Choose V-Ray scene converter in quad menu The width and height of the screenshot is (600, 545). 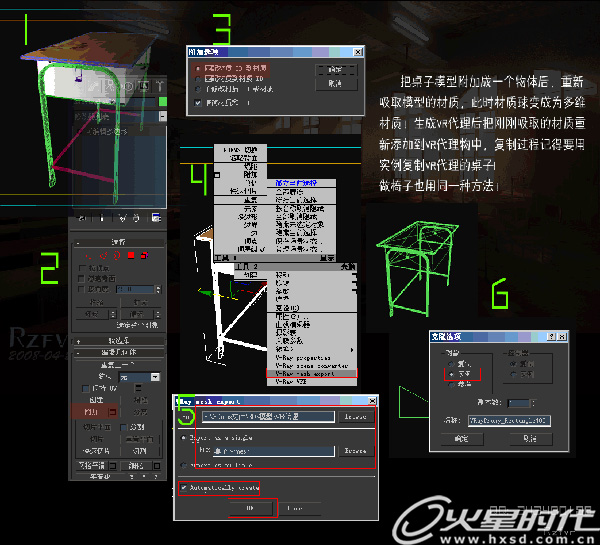click(x=311, y=366)
